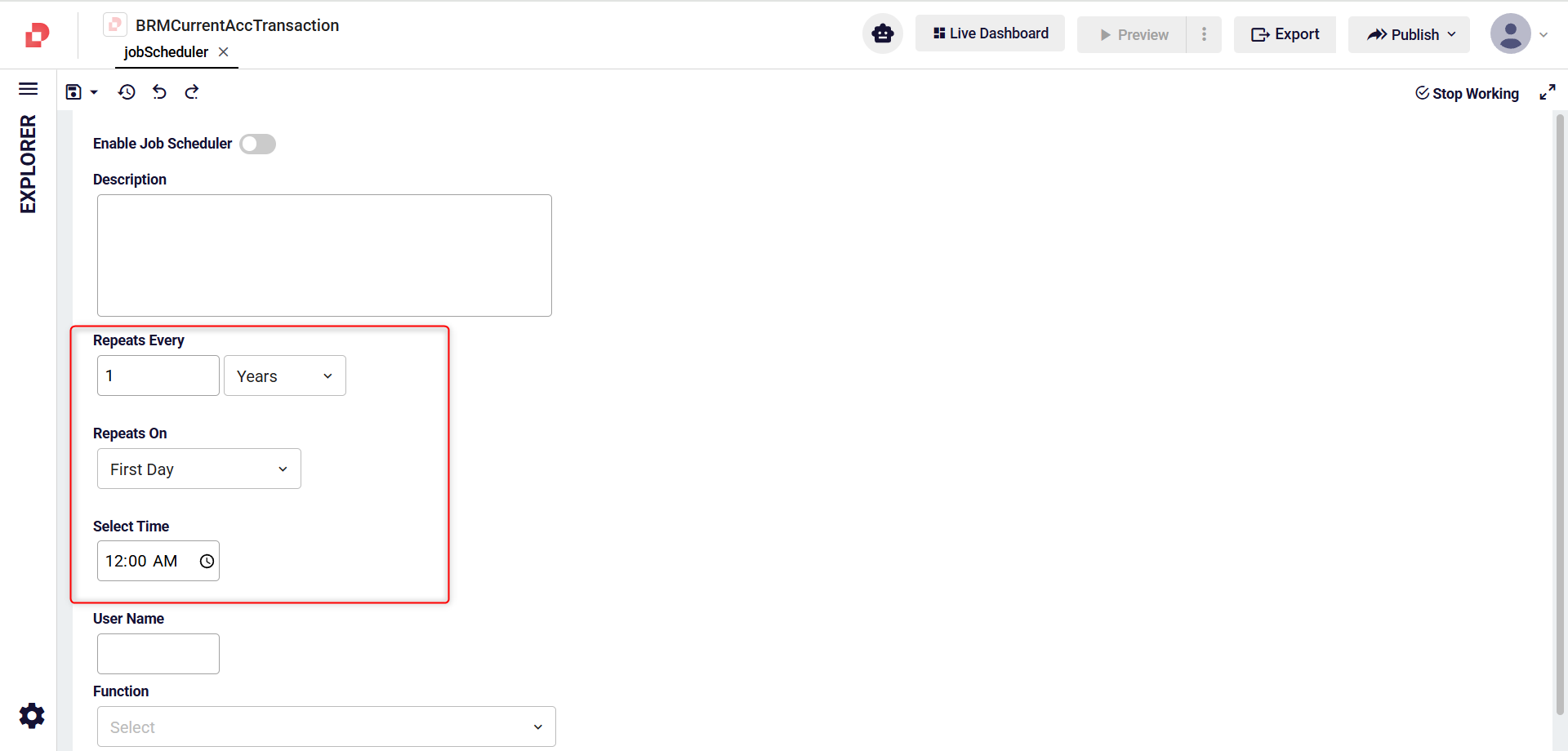Screen dimensions: 1568x751
Task: Click Stop Working link
Action: pos(1467,94)
